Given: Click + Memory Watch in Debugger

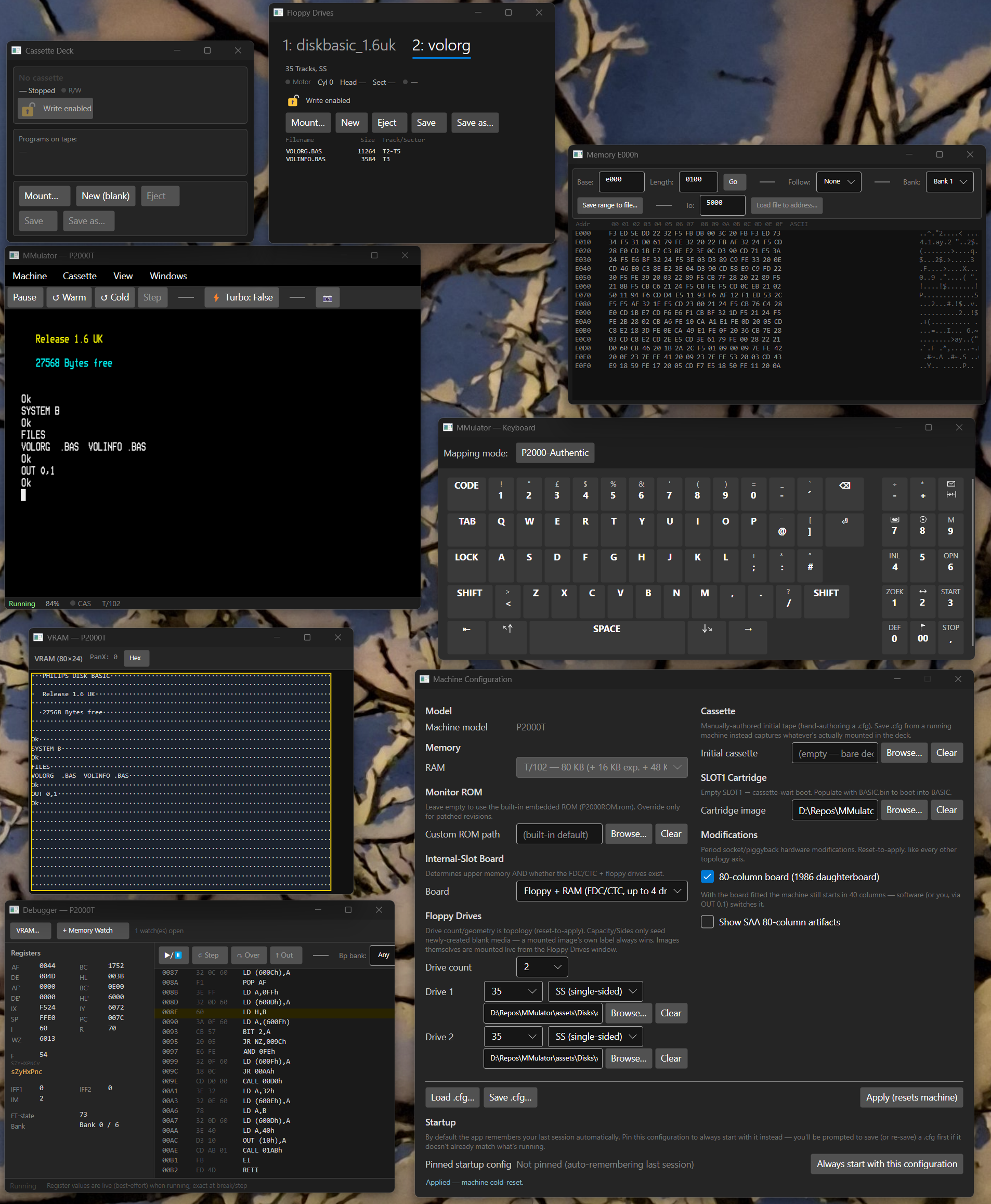Looking at the screenshot, I should click(93, 931).
